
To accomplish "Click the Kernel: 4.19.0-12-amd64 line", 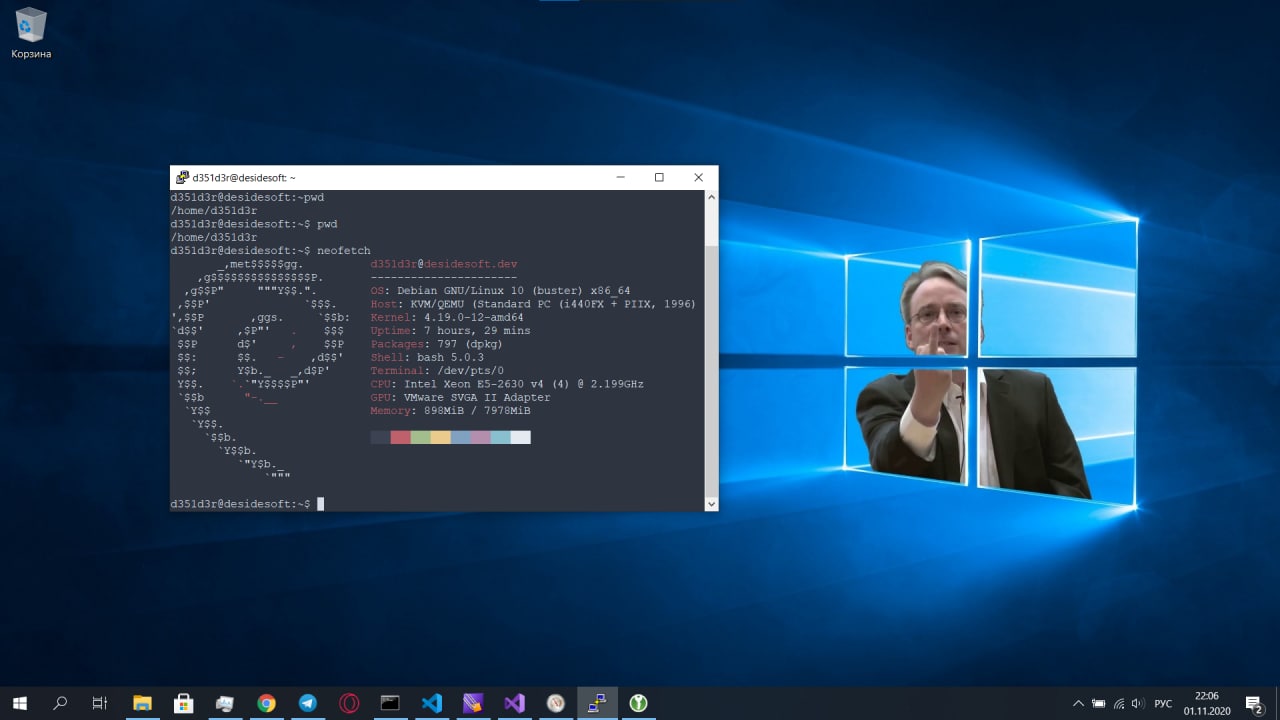I will [x=447, y=317].
